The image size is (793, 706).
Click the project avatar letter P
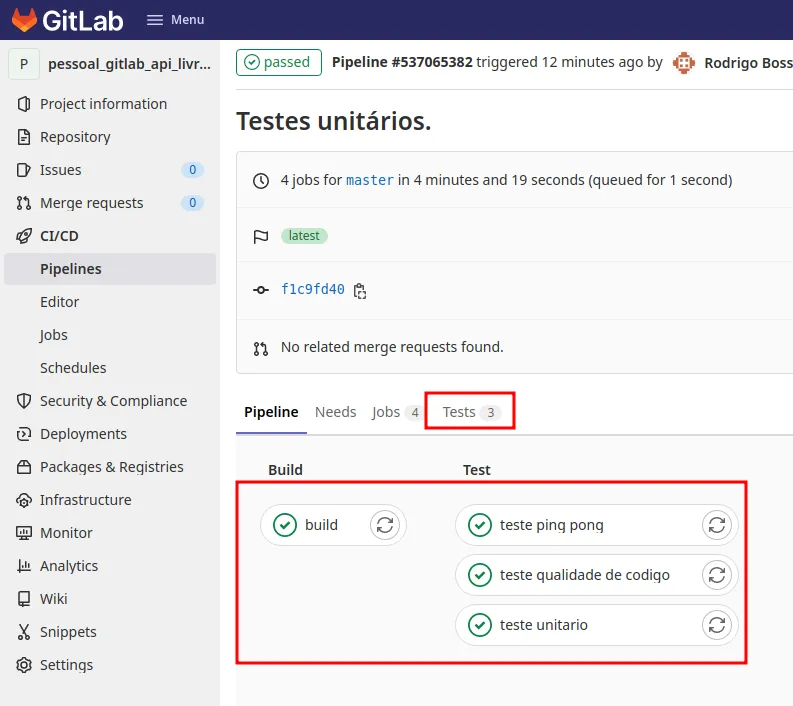(24, 64)
